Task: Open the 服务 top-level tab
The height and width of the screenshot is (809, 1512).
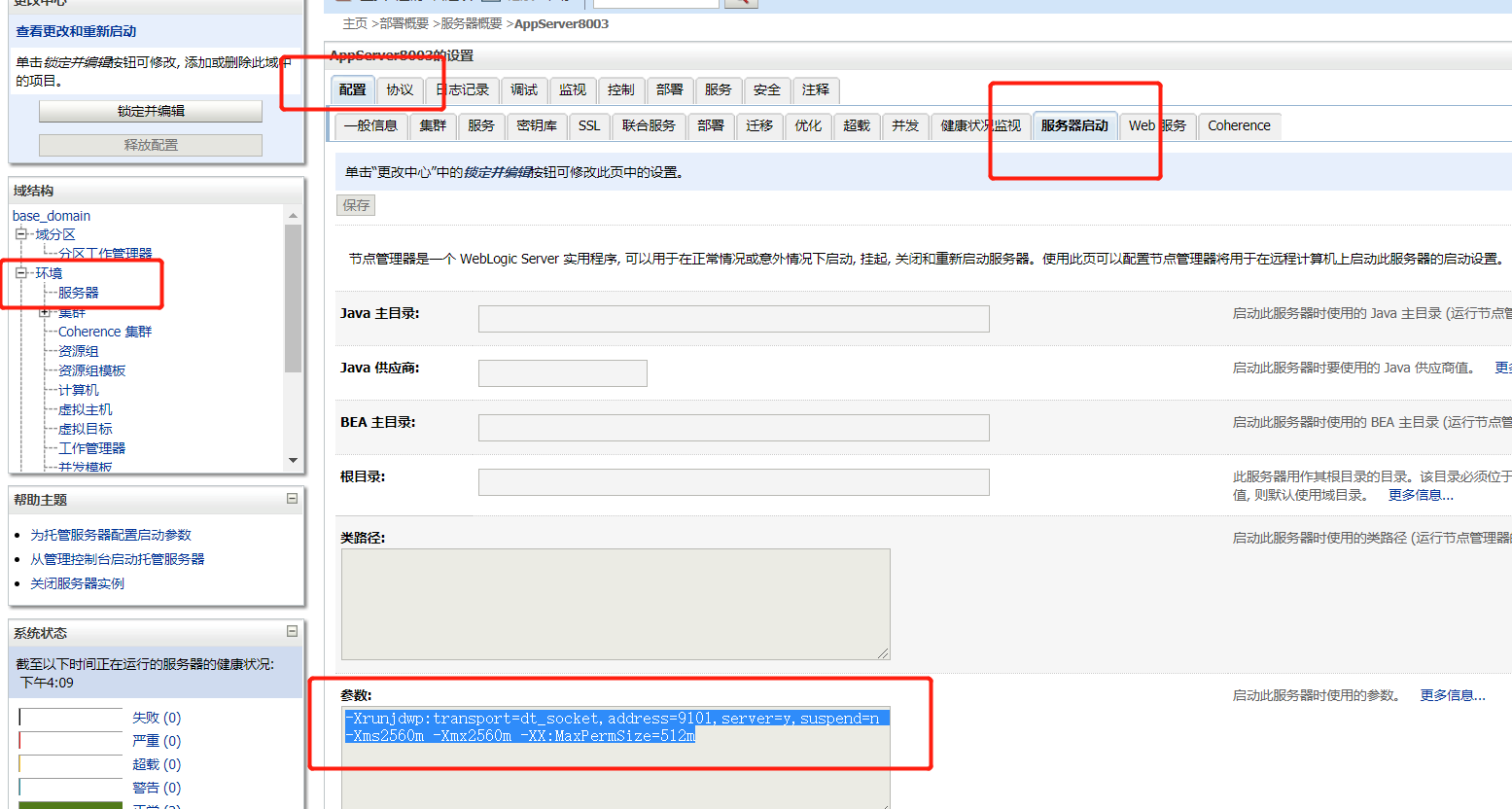Action: (719, 89)
